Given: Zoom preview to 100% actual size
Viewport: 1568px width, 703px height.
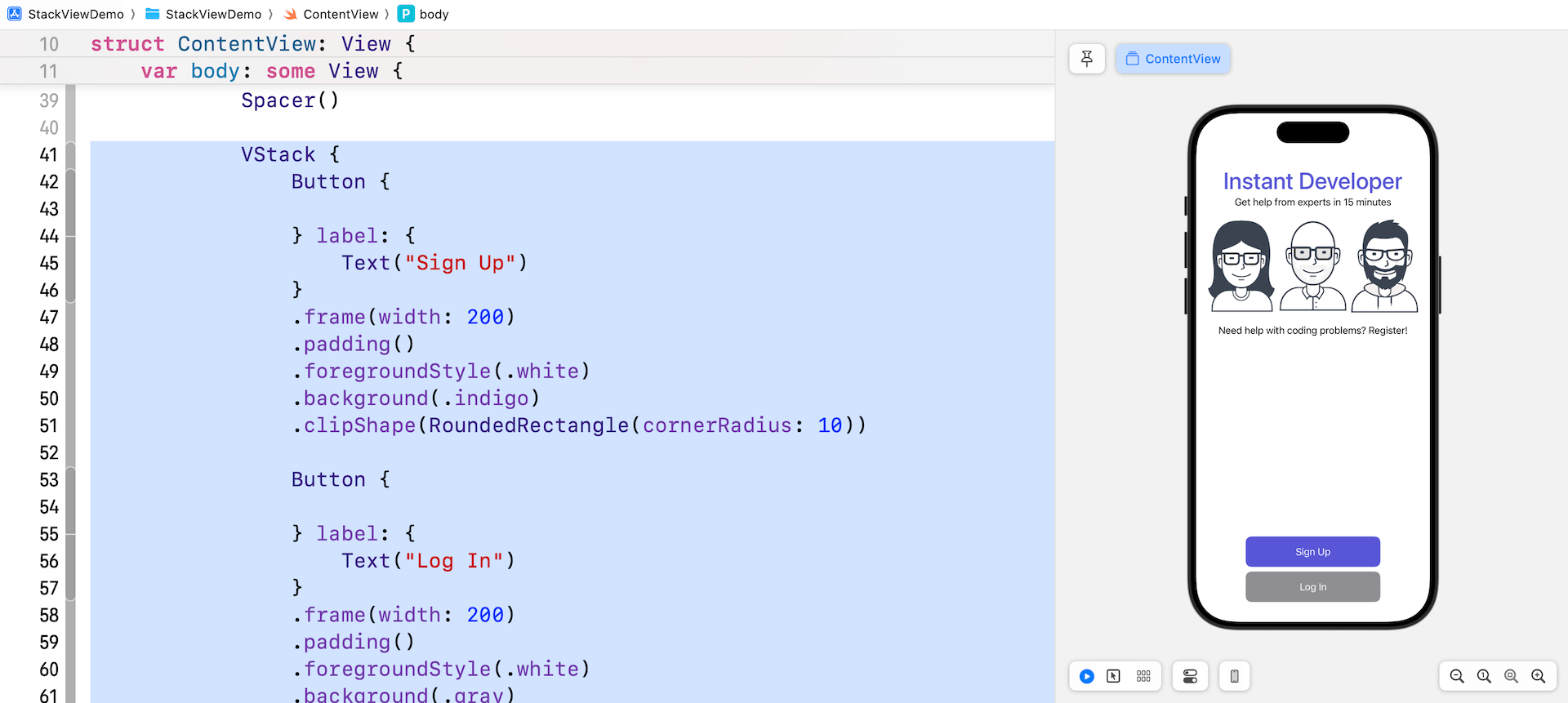Looking at the screenshot, I should click(1484, 676).
